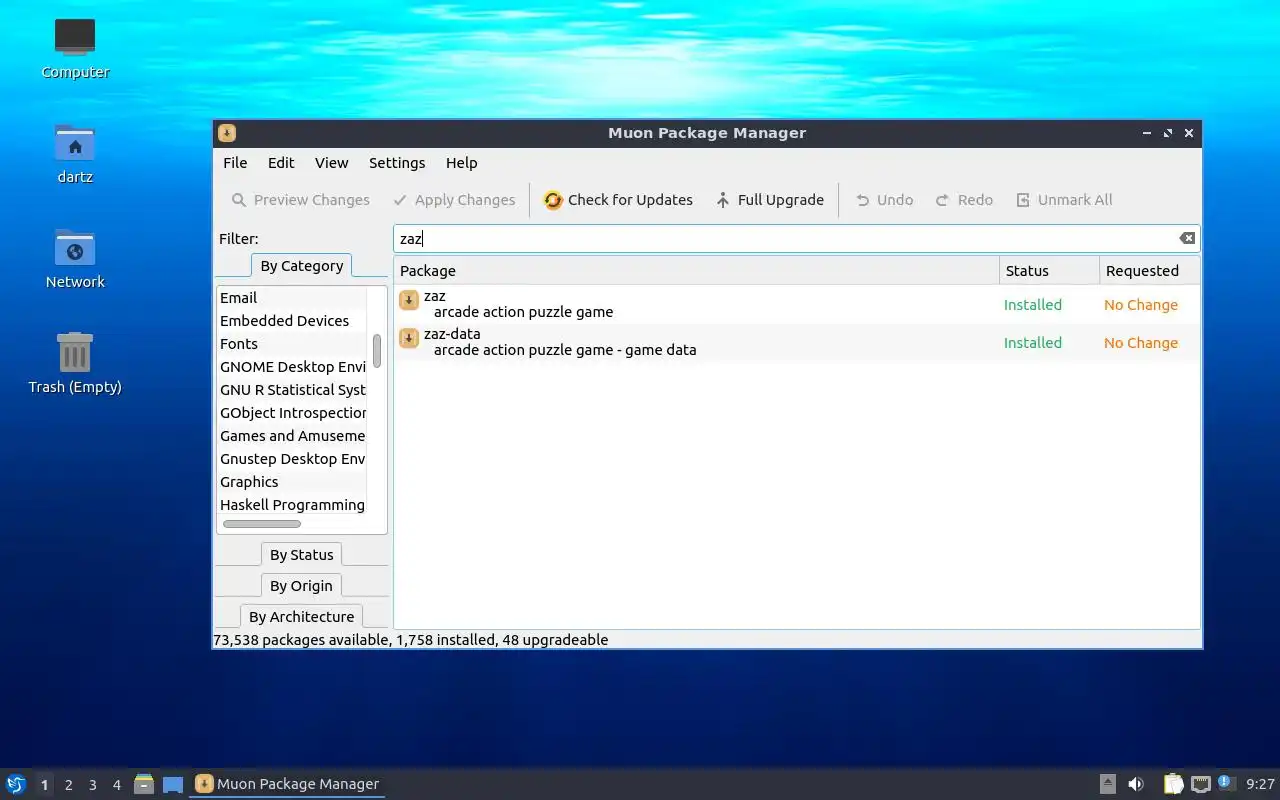
Task: Switch to the By Status filter tab
Action: (x=301, y=555)
